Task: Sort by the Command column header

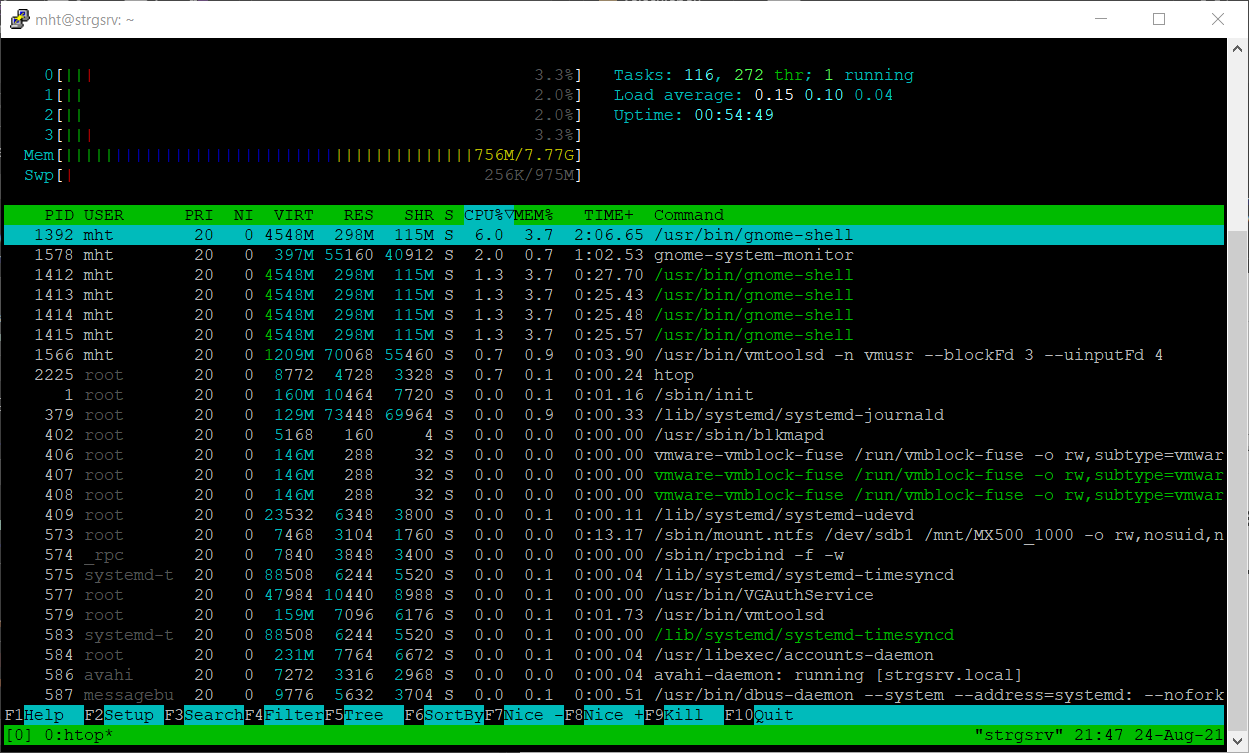Action: pyautogui.click(x=689, y=215)
